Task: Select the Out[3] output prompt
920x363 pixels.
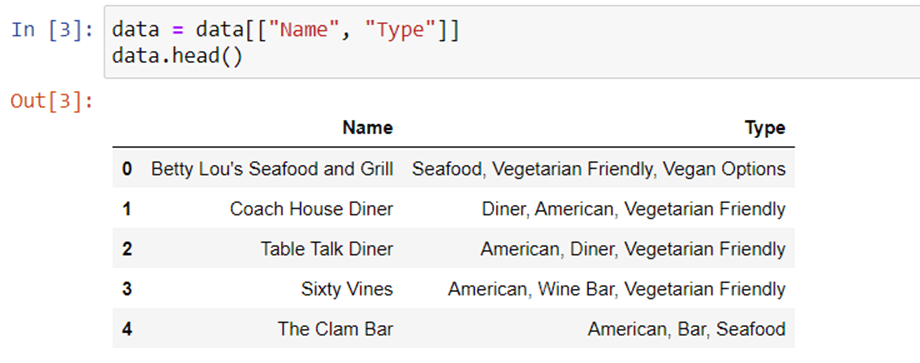Action: (x=52, y=101)
